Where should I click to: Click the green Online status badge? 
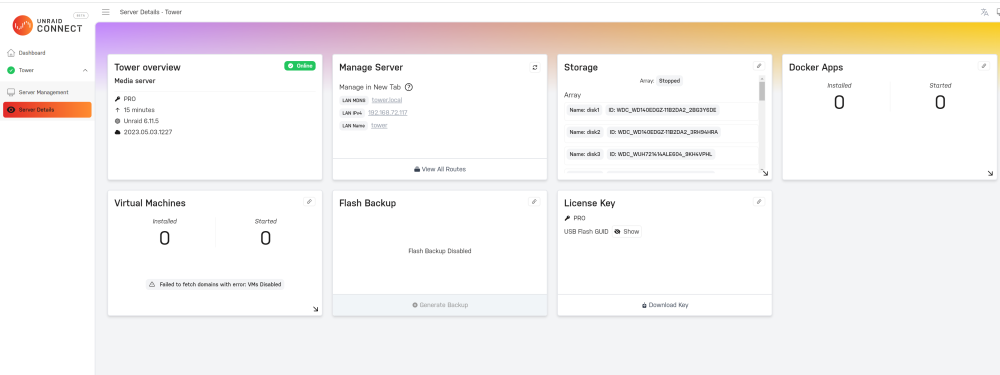pyautogui.click(x=300, y=66)
